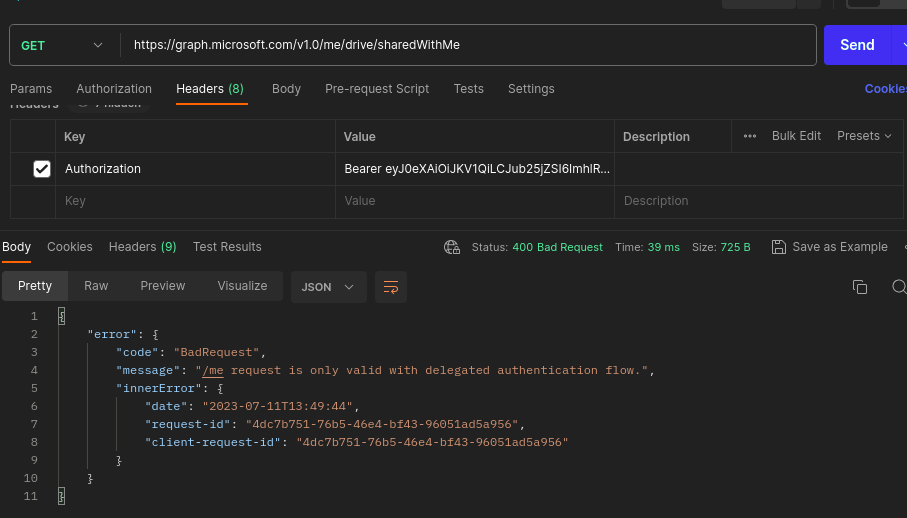Switch to Raw response view

pos(96,286)
